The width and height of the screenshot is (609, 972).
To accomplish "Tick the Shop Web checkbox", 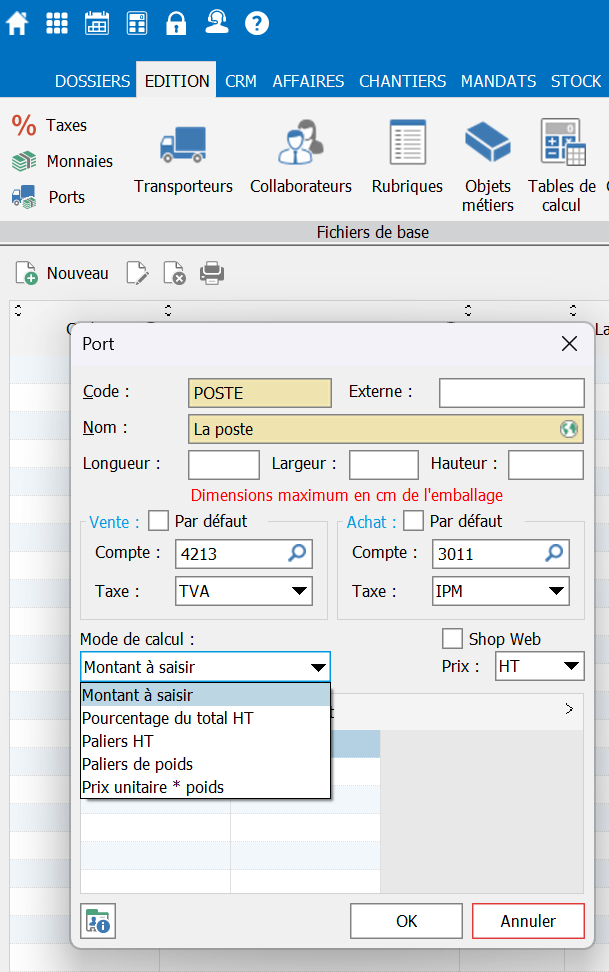I will click(x=452, y=639).
